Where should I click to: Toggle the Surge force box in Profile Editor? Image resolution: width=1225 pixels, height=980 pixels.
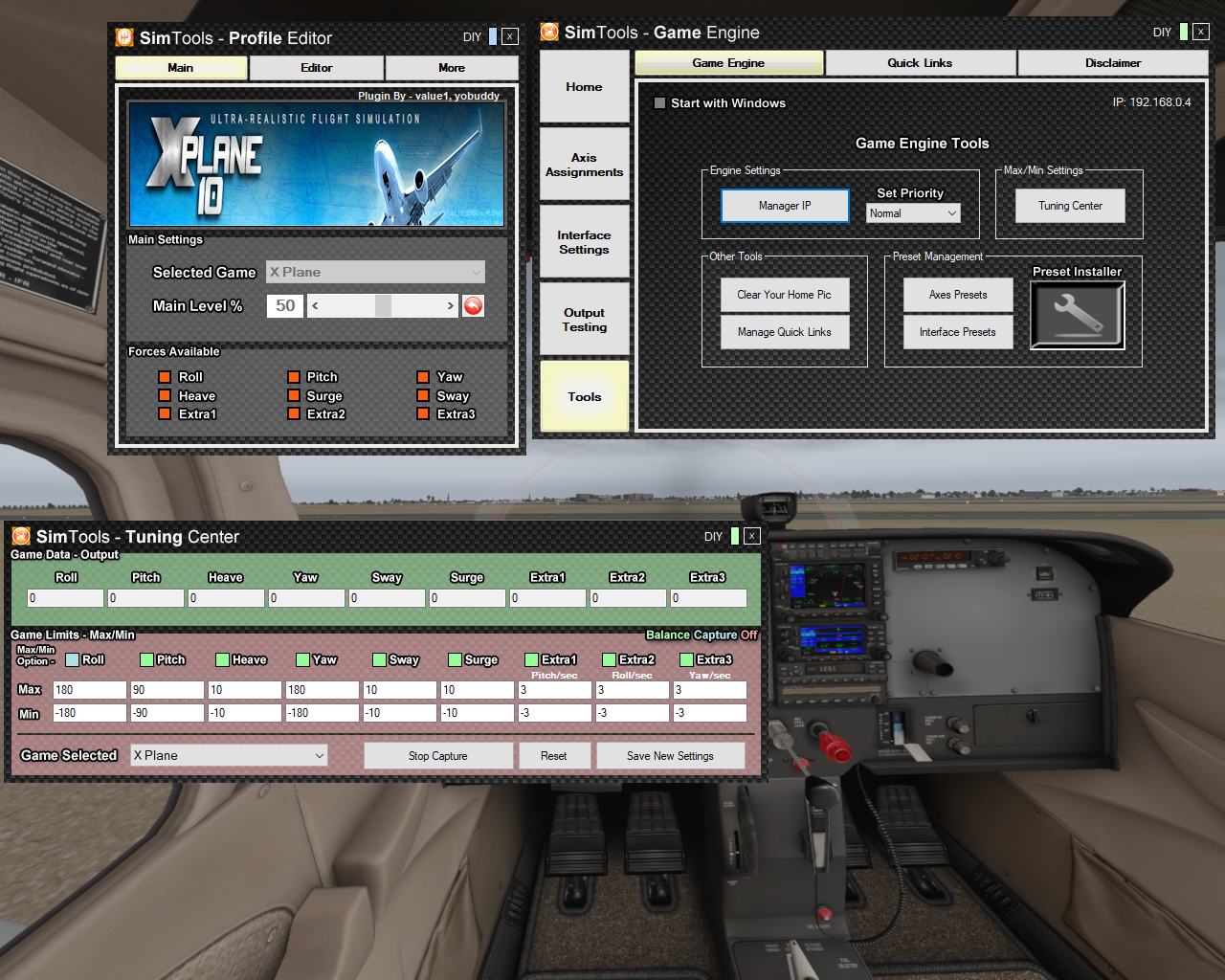pyautogui.click(x=294, y=395)
